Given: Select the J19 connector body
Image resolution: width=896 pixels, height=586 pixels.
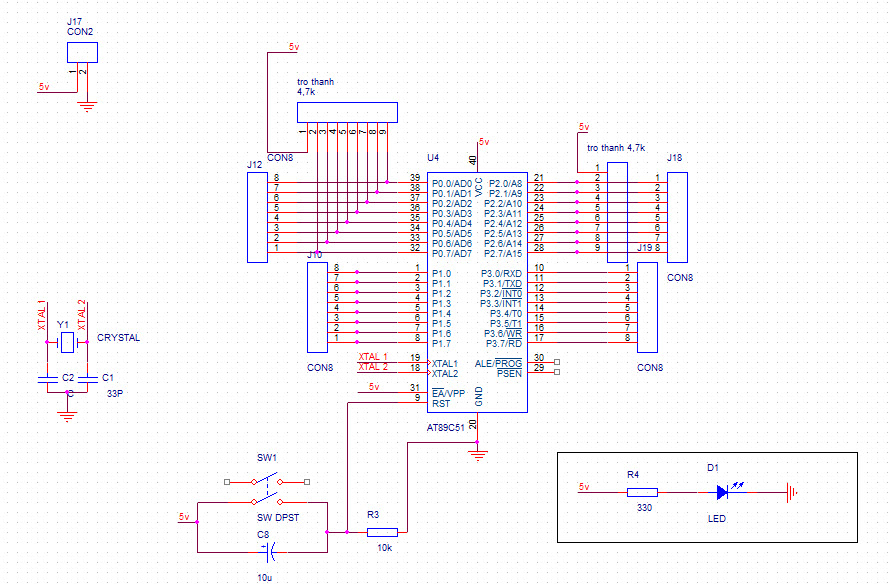Looking at the screenshot, I should [x=647, y=307].
